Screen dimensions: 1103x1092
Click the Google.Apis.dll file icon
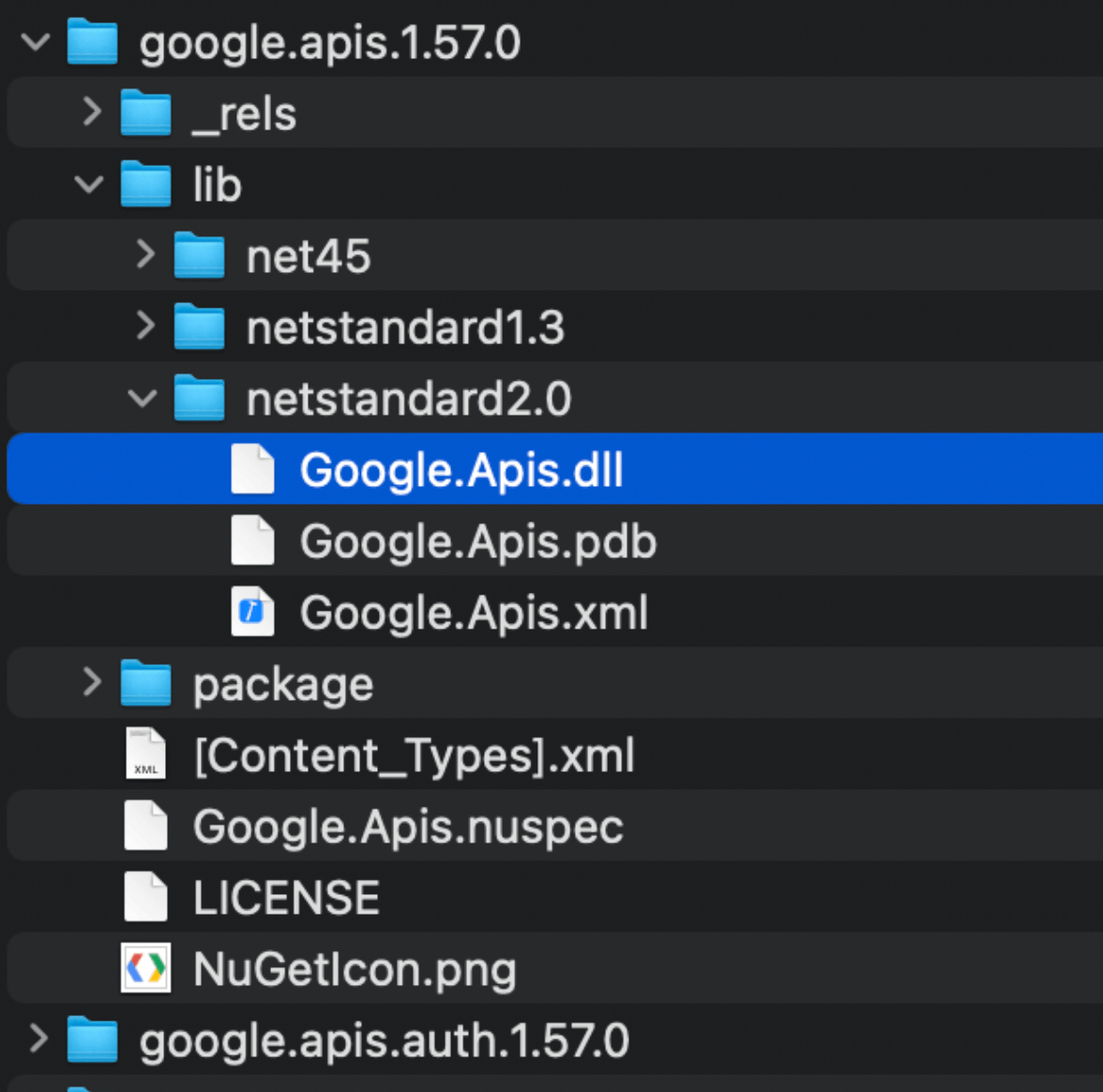click(x=252, y=469)
